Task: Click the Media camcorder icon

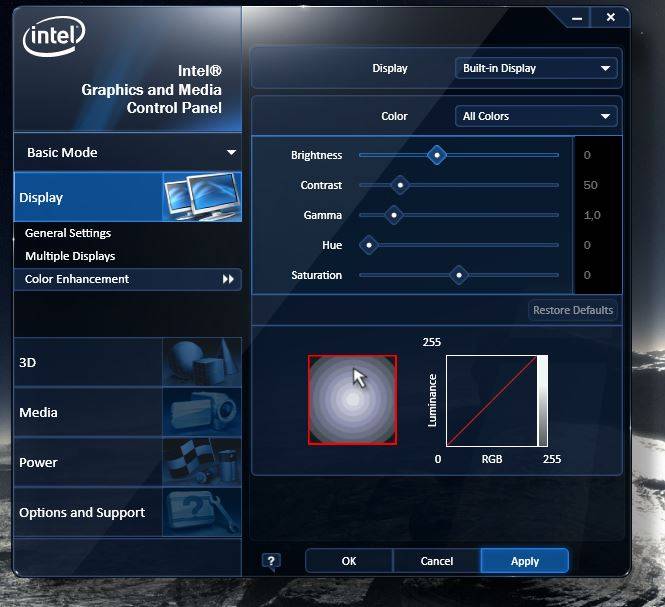Action: tap(202, 412)
